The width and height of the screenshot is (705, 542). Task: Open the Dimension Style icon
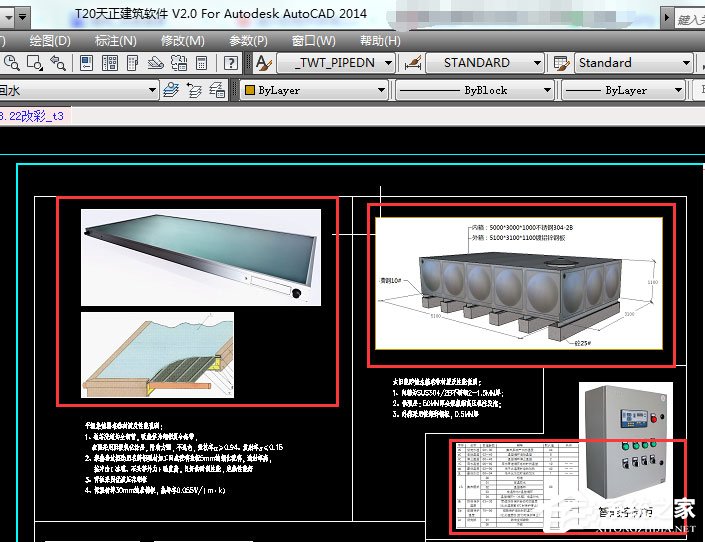(412, 63)
